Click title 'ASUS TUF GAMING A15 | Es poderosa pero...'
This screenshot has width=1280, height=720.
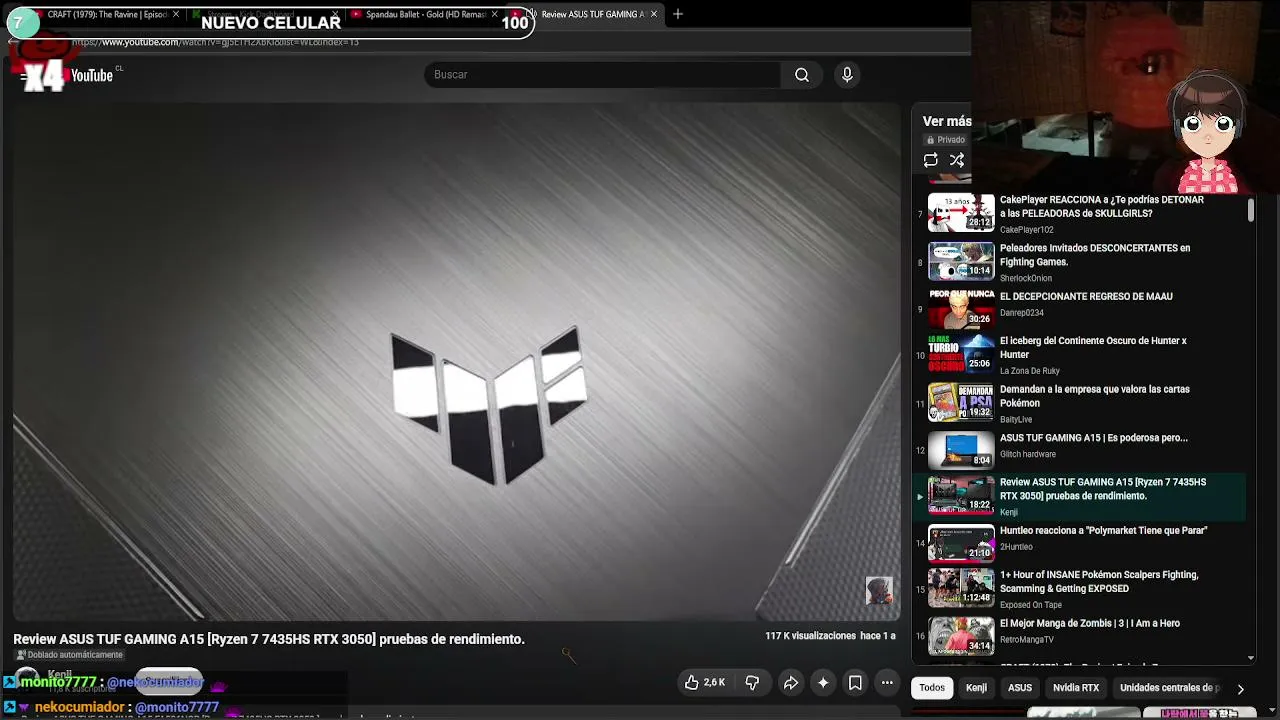(1094, 438)
